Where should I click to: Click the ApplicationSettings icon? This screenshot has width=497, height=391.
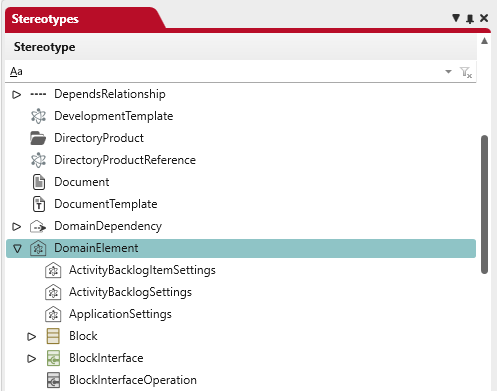pyautogui.click(x=53, y=314)
